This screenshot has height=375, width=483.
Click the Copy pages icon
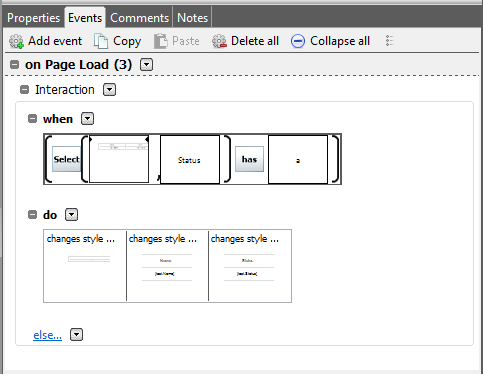101,41
